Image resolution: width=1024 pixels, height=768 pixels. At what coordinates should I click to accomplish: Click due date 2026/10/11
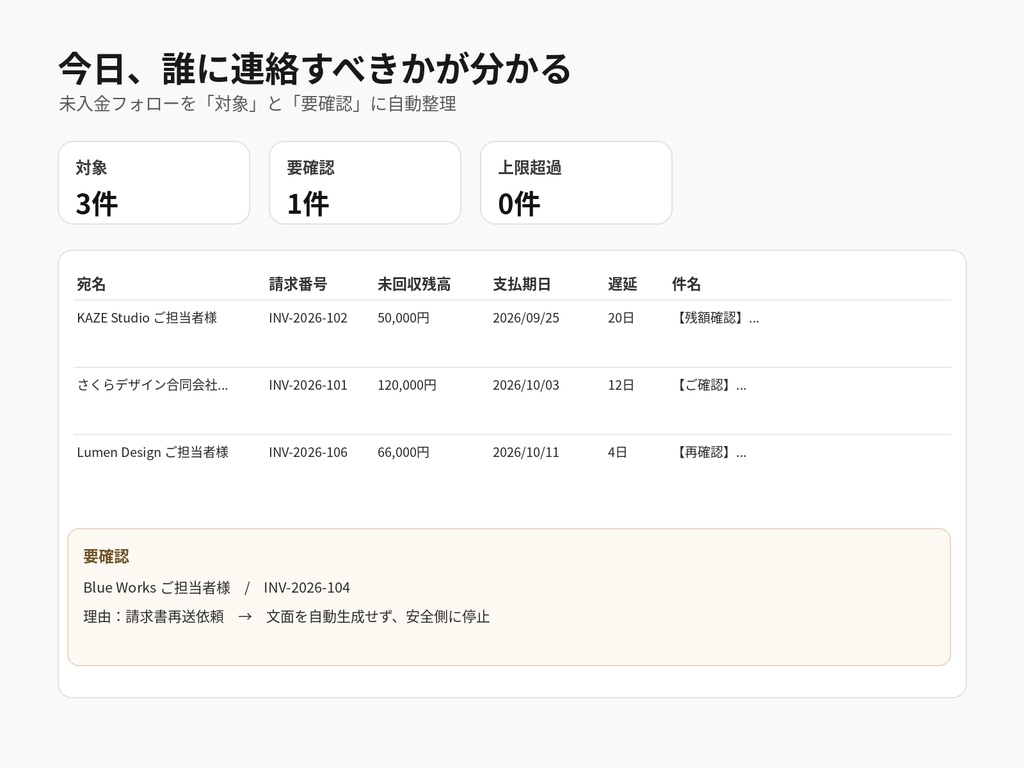[x=526, y=453]
